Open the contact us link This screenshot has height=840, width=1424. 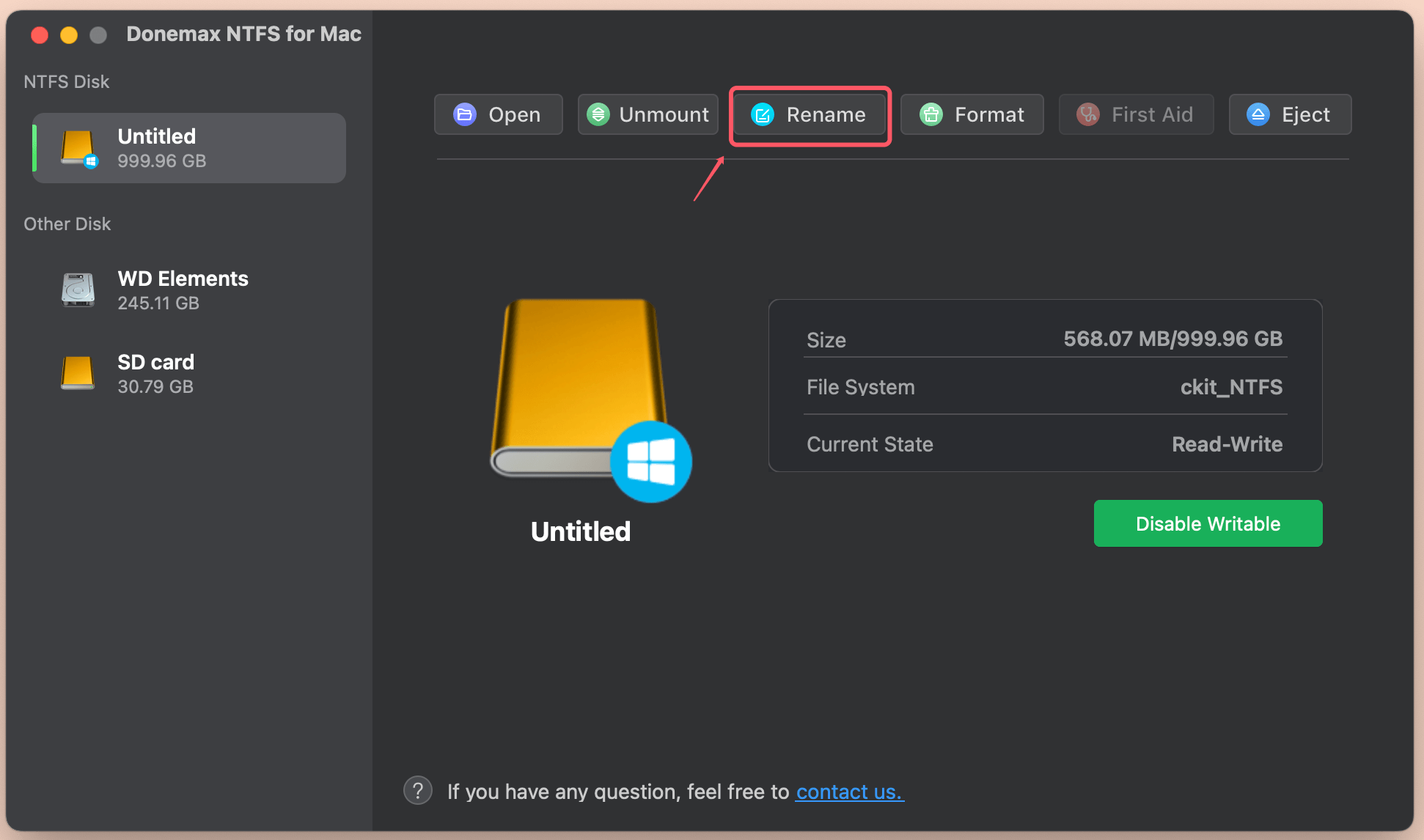(849, 792)
